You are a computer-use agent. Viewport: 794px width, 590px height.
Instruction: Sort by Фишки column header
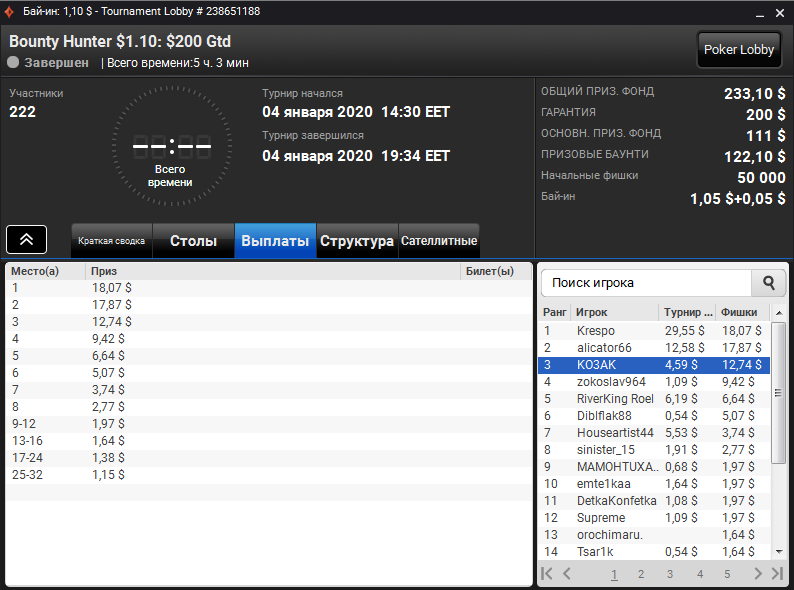click(739, 312)
